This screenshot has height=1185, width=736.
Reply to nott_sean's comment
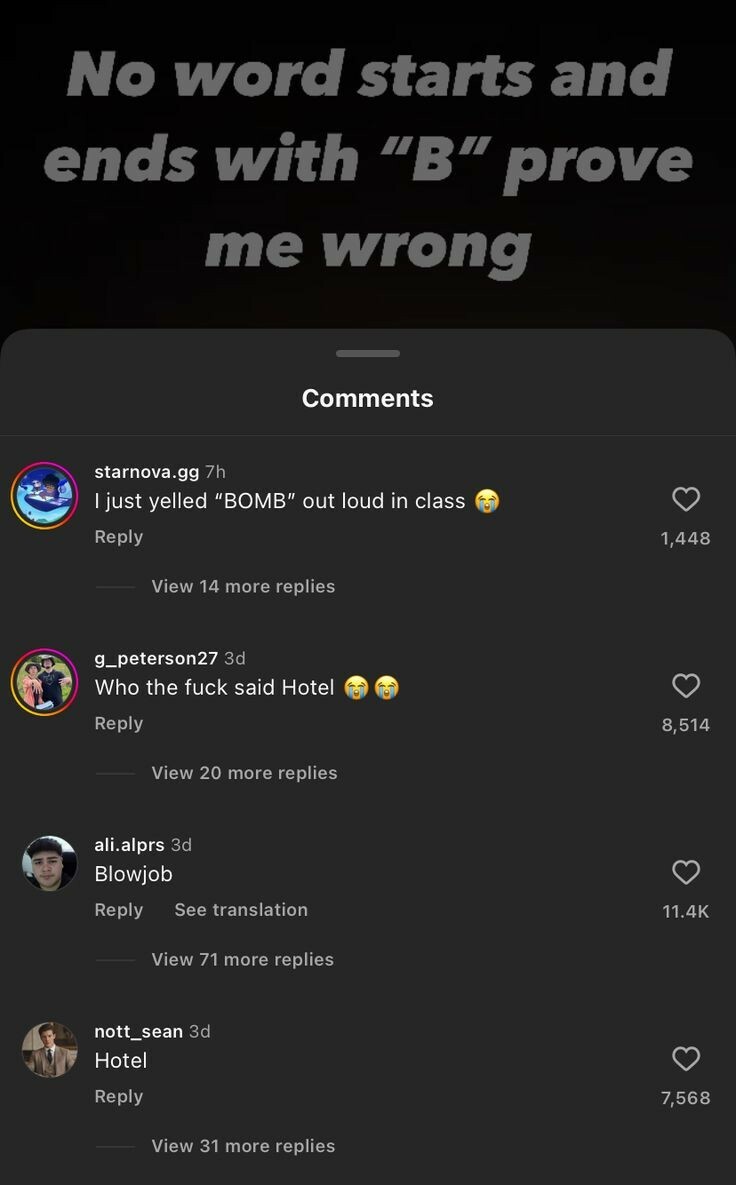click(x=119, y=1097)
